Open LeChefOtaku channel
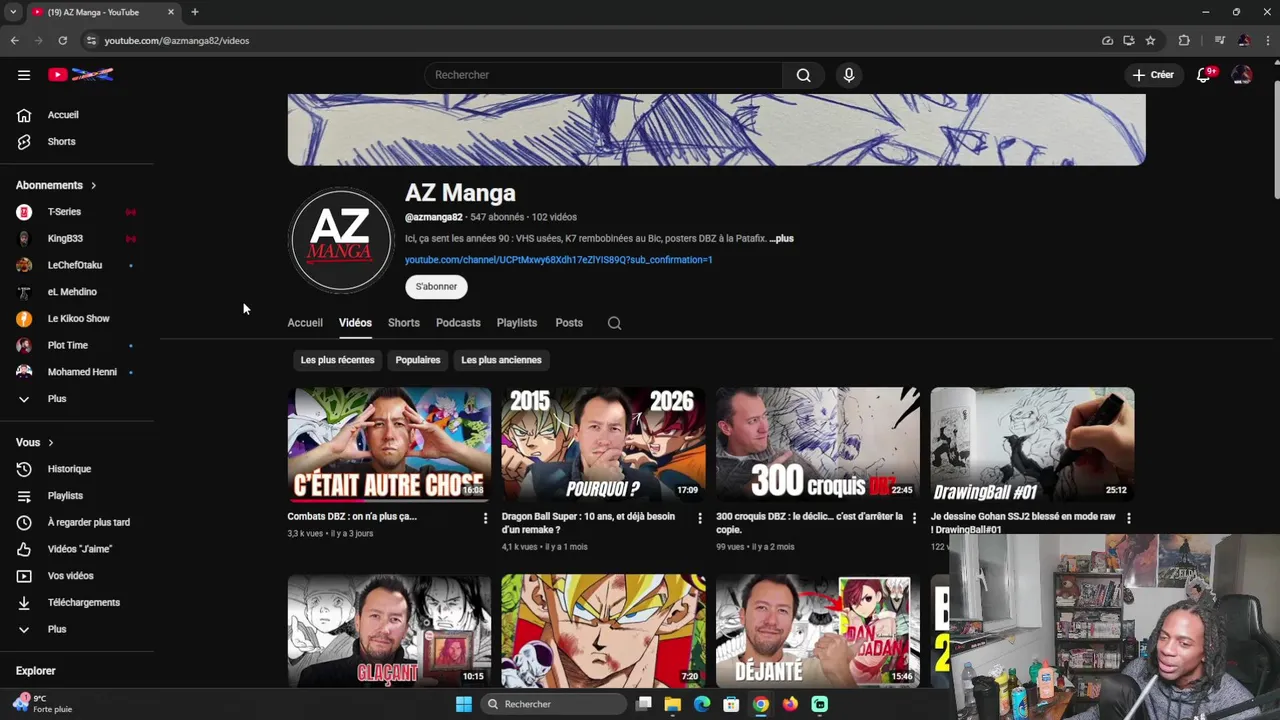The image size is (1280, 720). click(75, 265)
